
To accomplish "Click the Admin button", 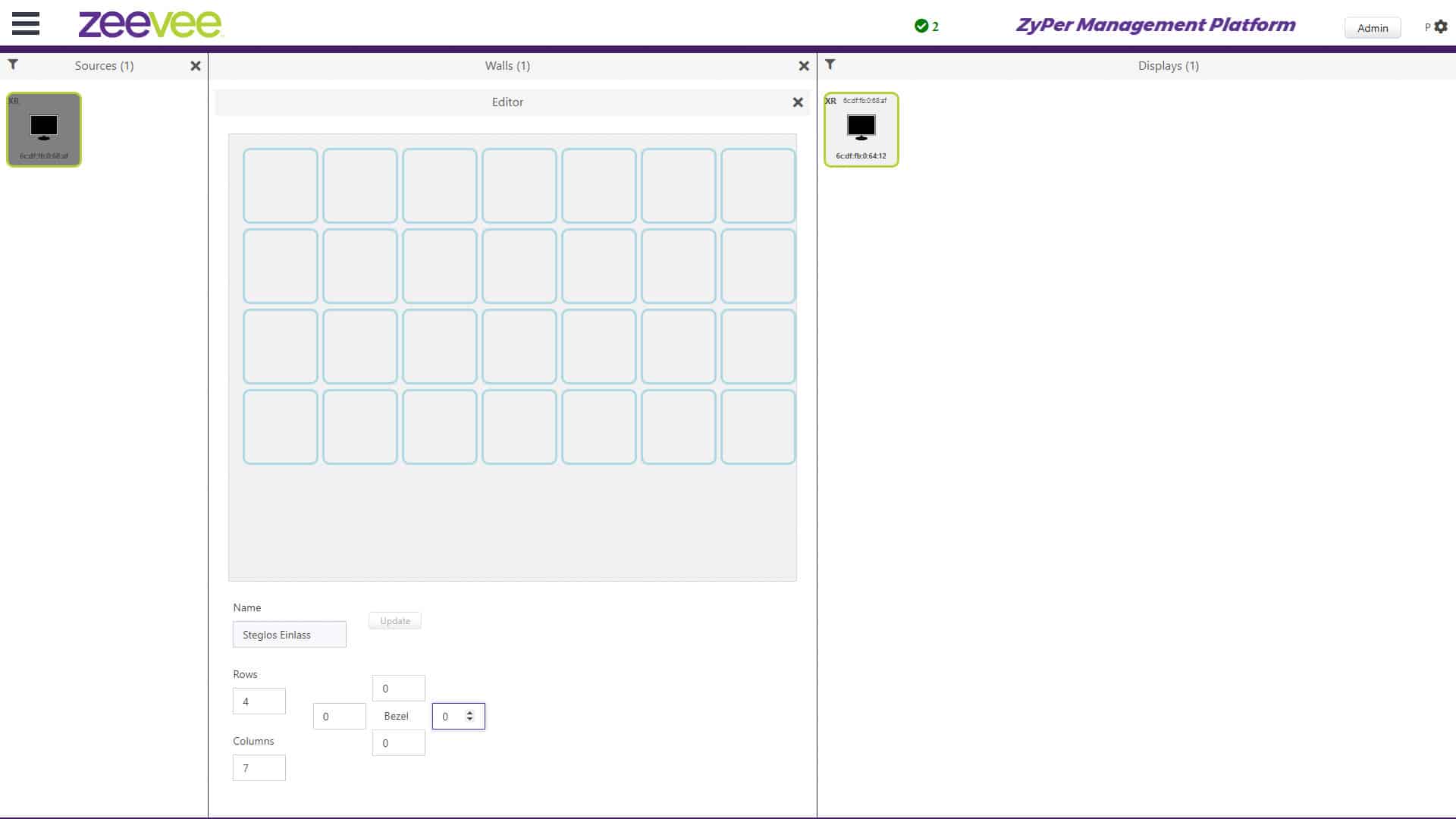I will 1372,28.
